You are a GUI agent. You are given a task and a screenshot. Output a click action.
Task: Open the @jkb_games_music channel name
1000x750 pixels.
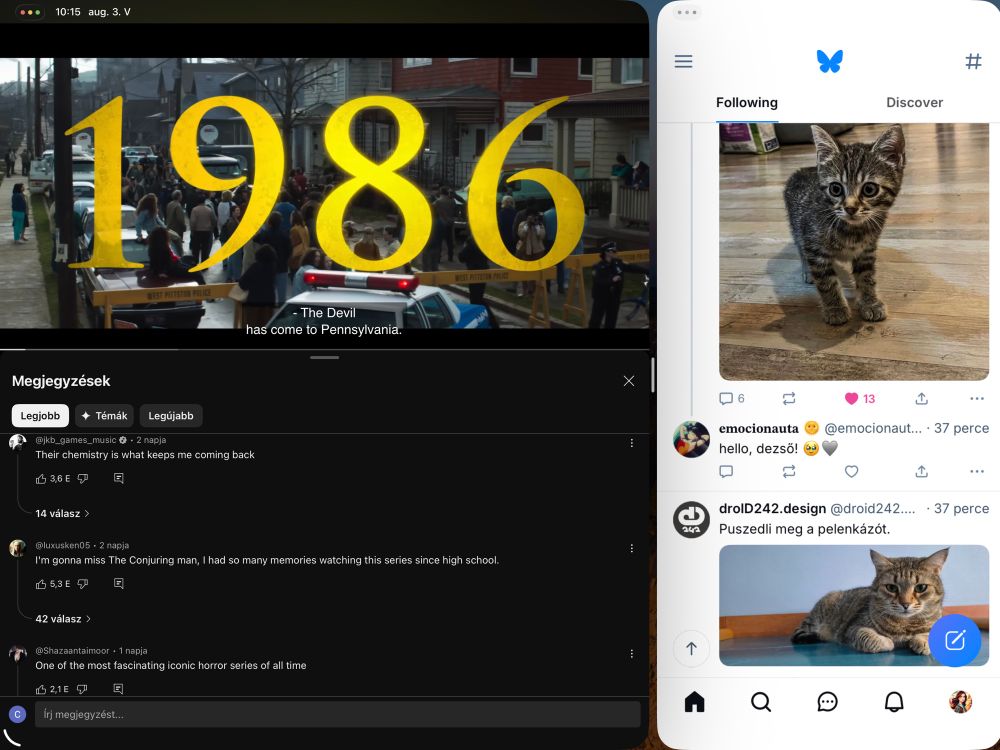[76, 440]
